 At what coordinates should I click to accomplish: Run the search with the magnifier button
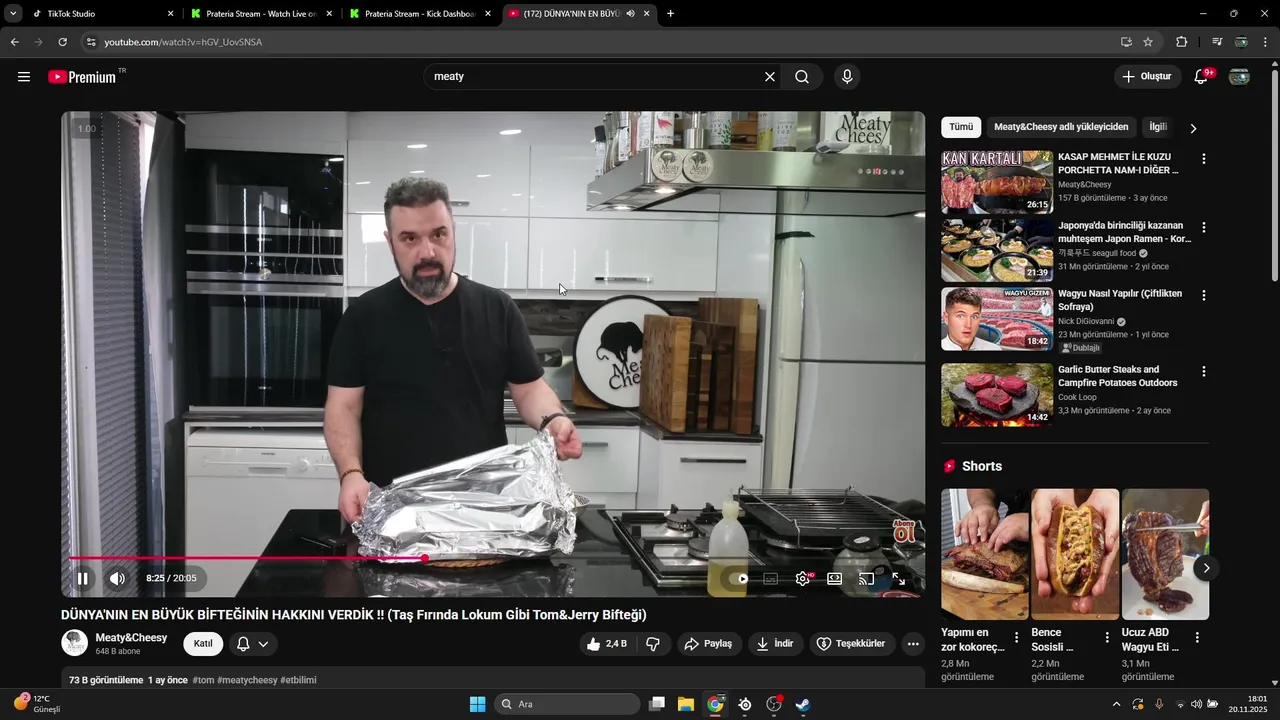coord(802,77)
